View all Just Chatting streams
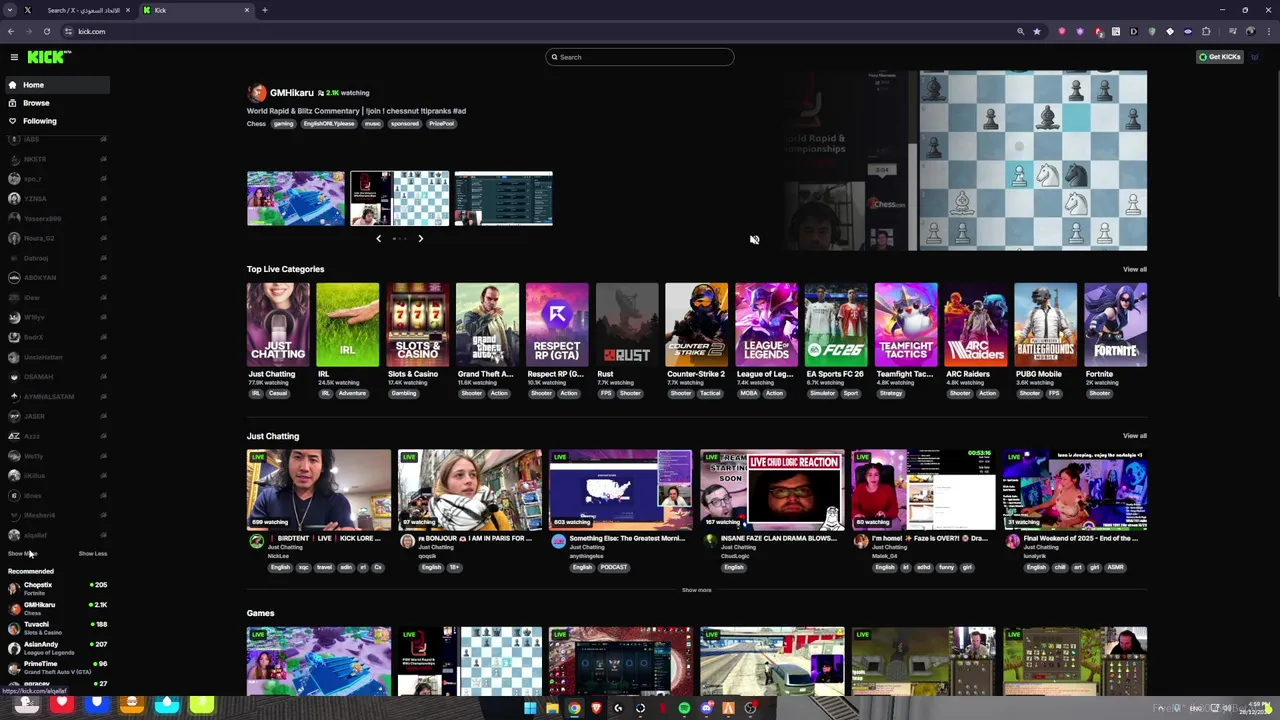Screen dimensions: 1280x720 pyautogui.click(x=1134, y=436)
